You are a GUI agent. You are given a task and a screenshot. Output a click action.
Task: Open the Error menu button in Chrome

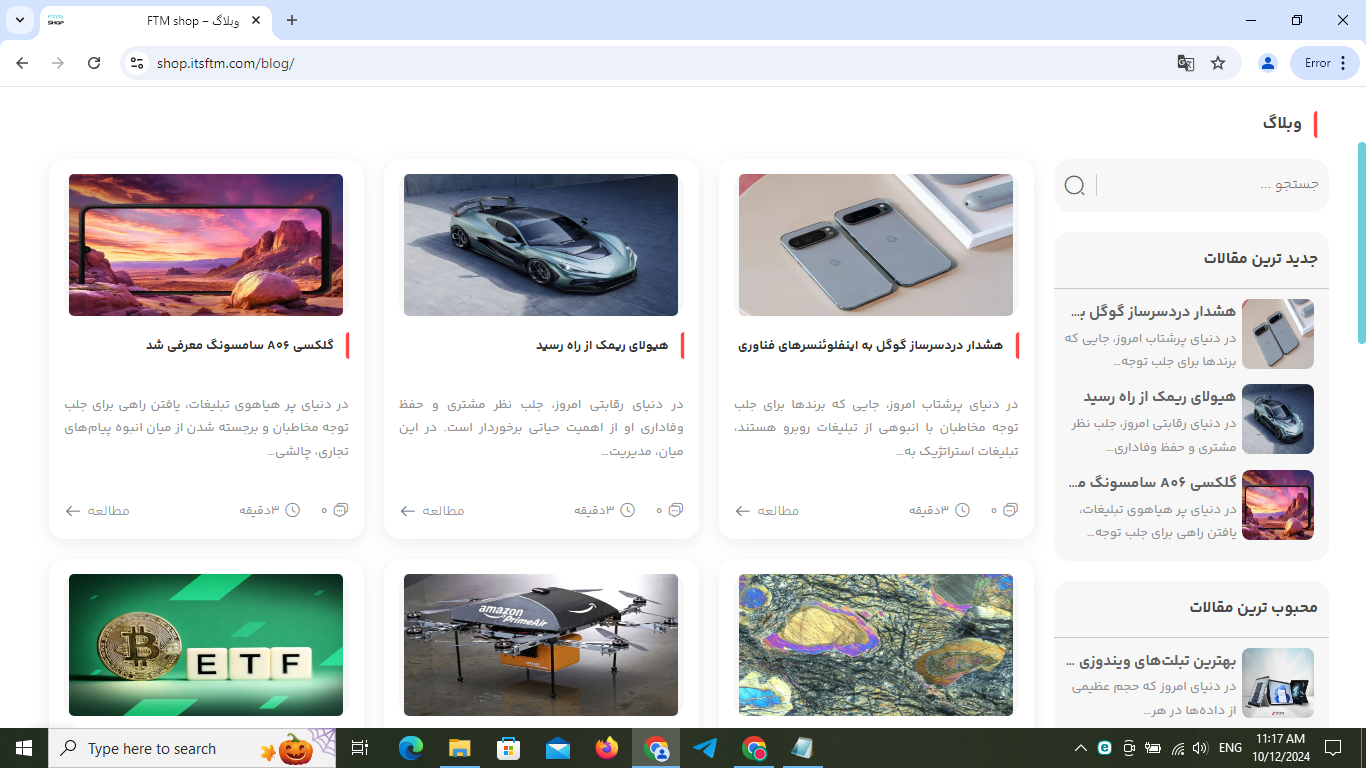click(1324, 63)
